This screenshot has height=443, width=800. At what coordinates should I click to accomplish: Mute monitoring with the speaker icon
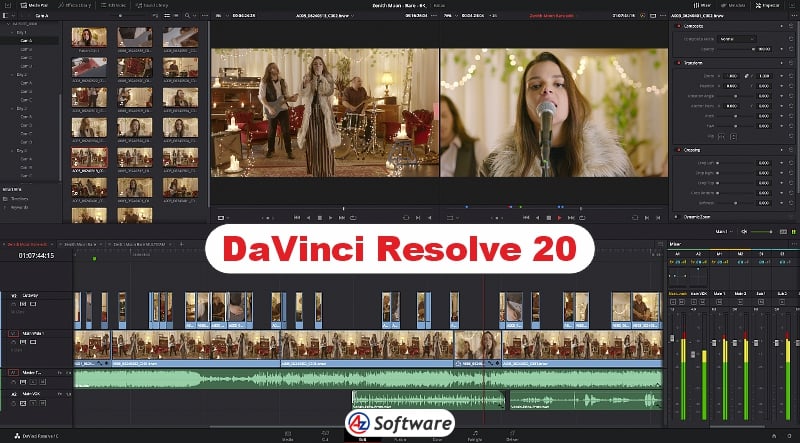744,232
